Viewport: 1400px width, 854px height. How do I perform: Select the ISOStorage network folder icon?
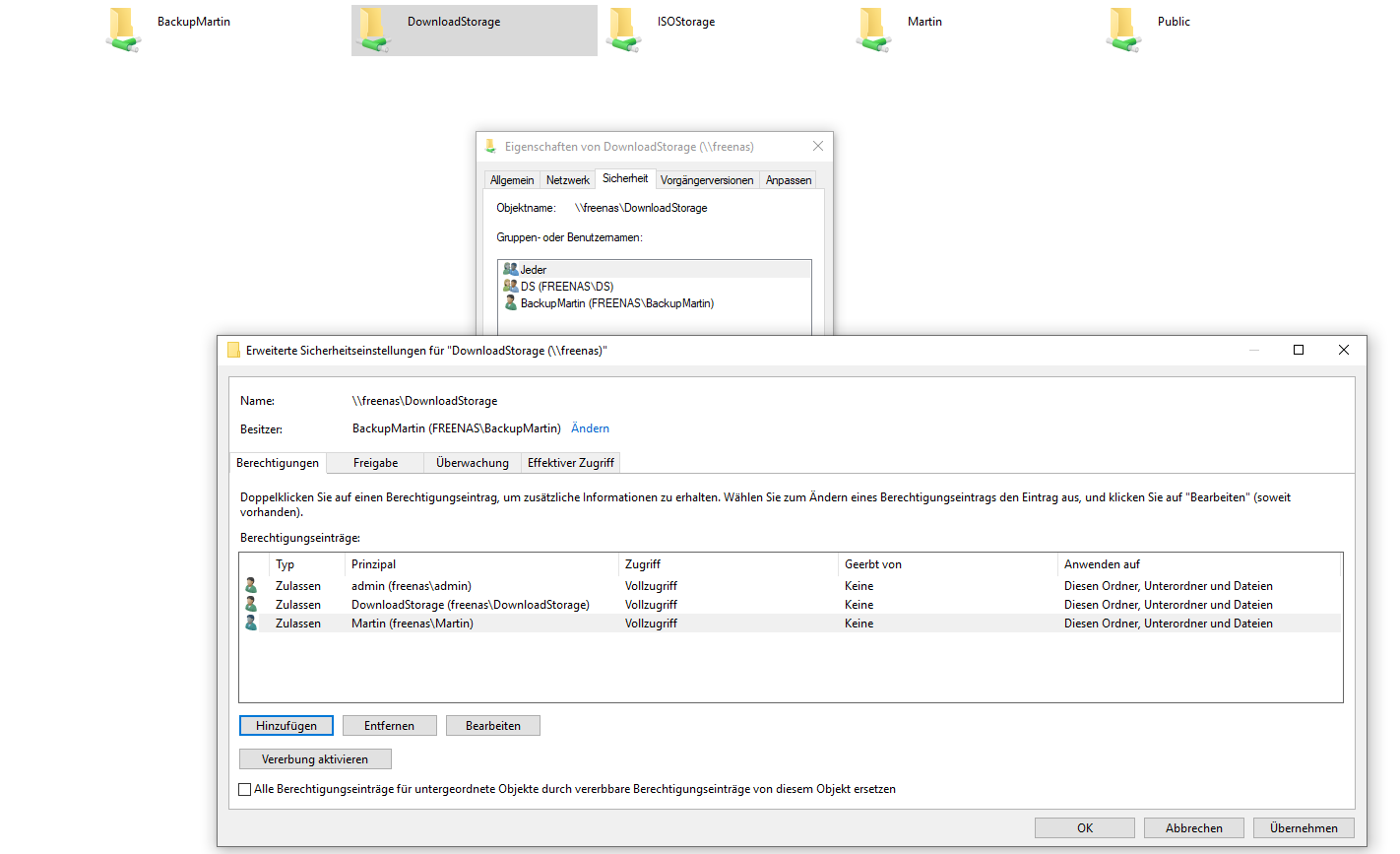(623, 30)
